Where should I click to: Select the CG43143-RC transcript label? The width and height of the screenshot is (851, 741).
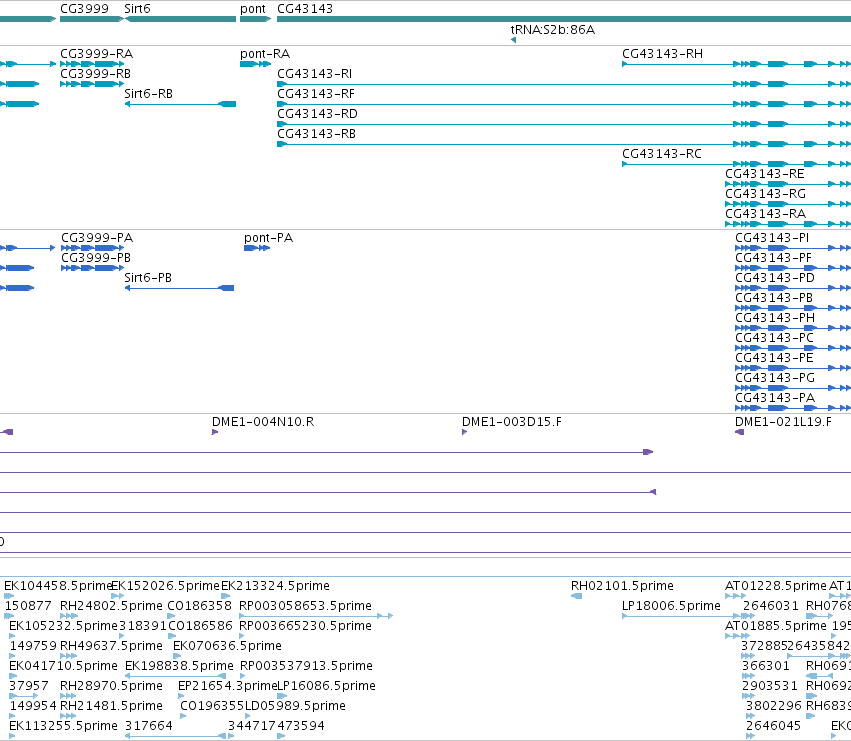click(x=662, y=154)
